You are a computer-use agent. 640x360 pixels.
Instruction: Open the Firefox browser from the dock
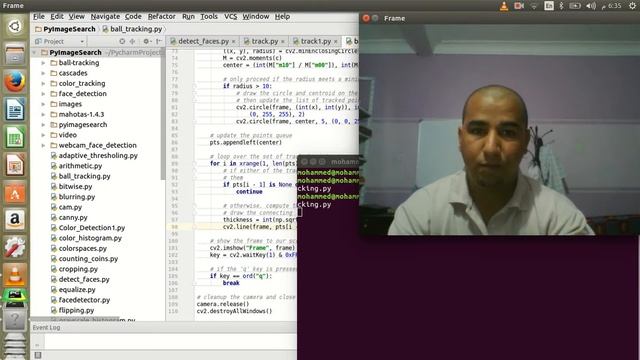tap(15, 82)
